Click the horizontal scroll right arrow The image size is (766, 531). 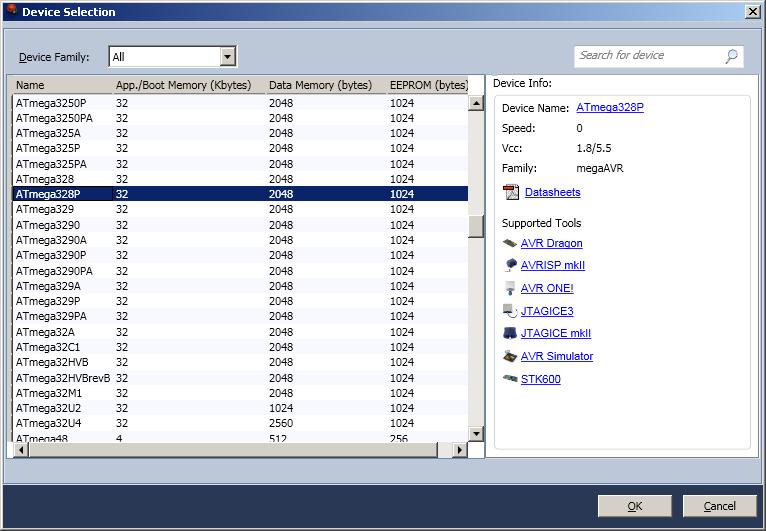pyautogui.click(x=459, y=450)
